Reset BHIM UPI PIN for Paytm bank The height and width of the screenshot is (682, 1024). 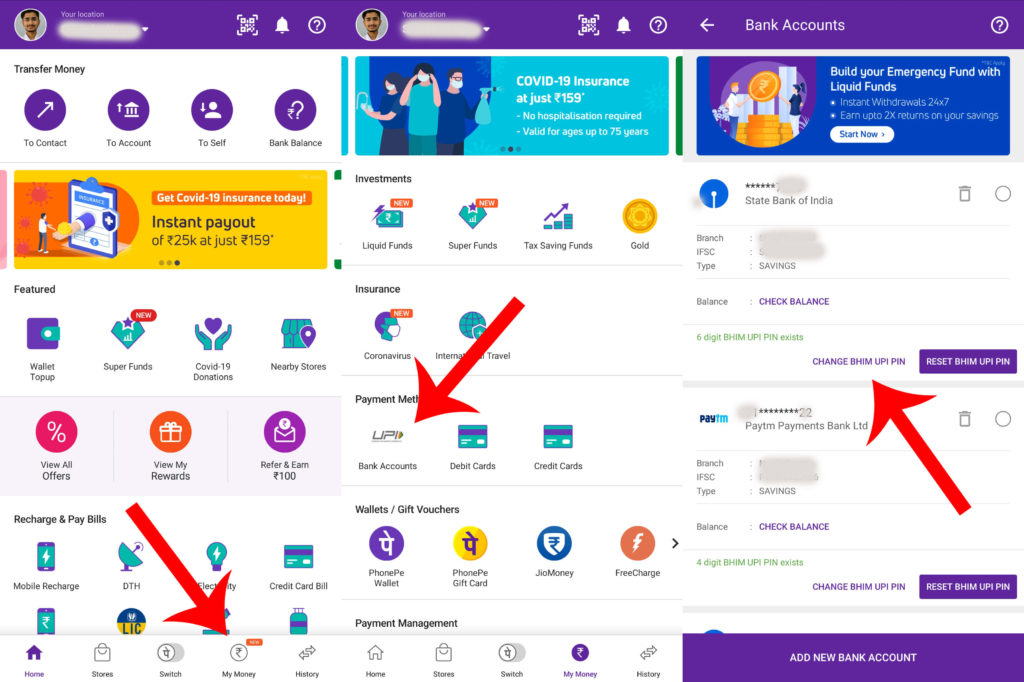click(x=967, y=587)
